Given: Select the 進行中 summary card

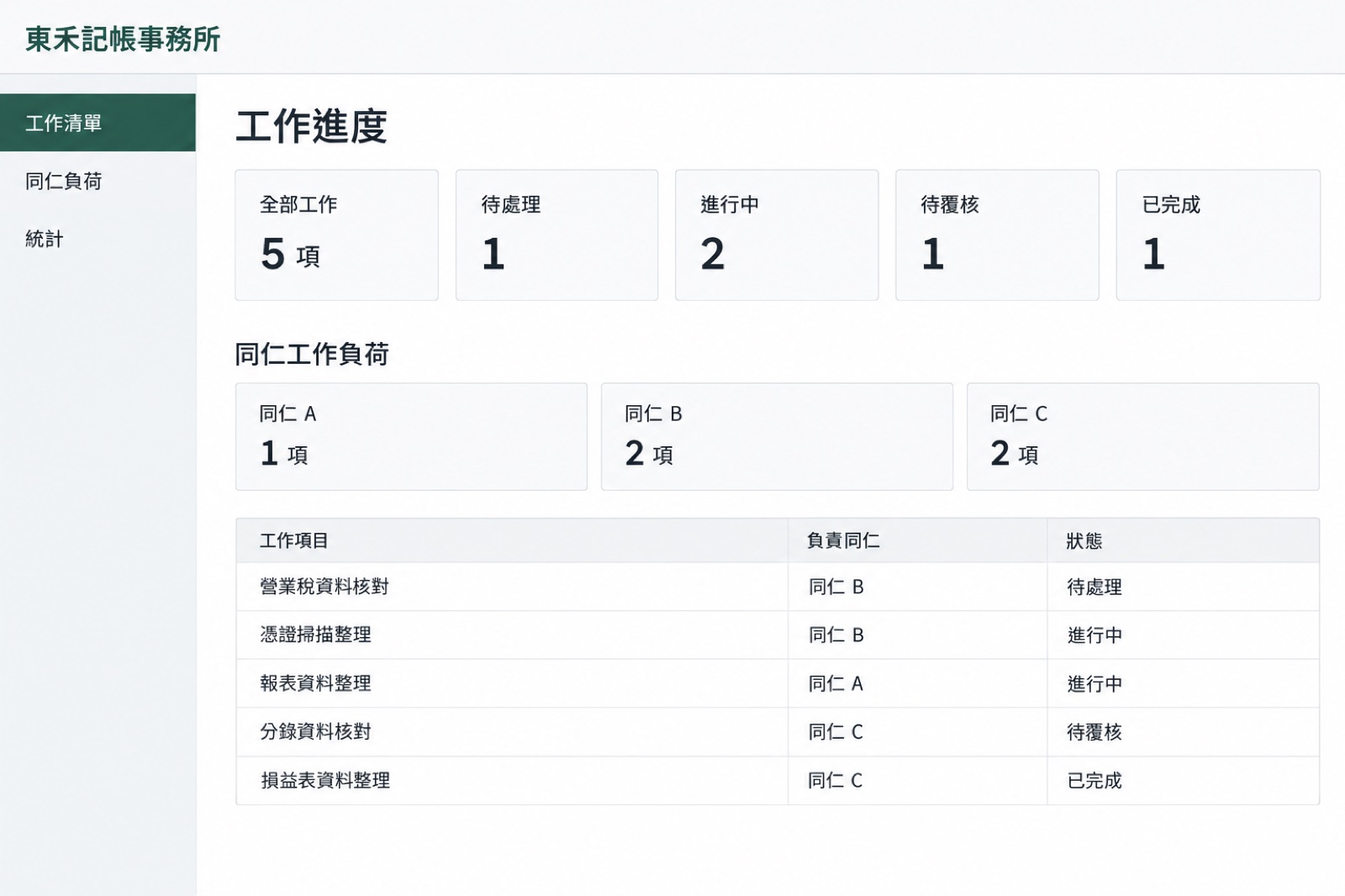Looking at the screenshot, I should 777,235.
